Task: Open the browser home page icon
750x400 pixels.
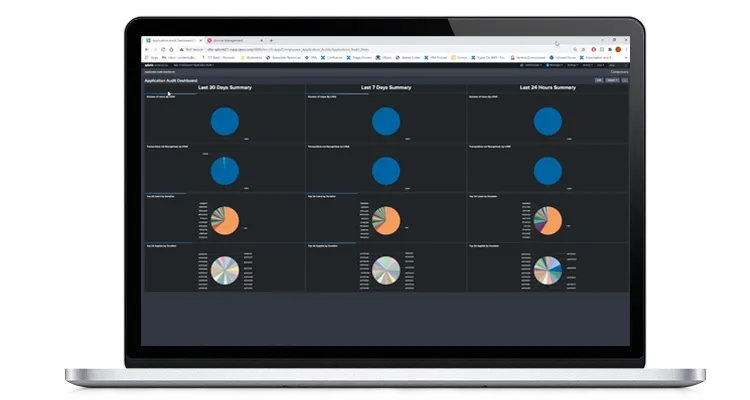Action: (x=171, y=49)
